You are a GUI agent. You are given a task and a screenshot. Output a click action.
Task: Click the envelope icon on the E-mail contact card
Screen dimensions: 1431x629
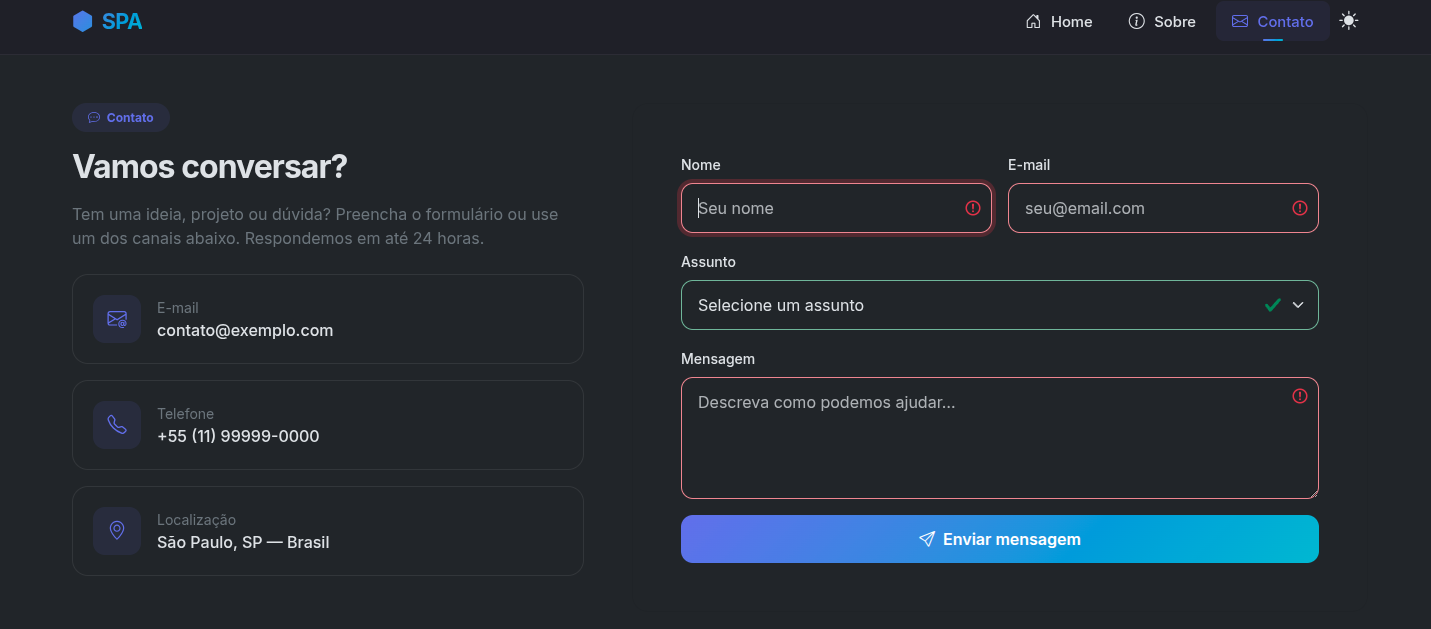tap(117, 319)
